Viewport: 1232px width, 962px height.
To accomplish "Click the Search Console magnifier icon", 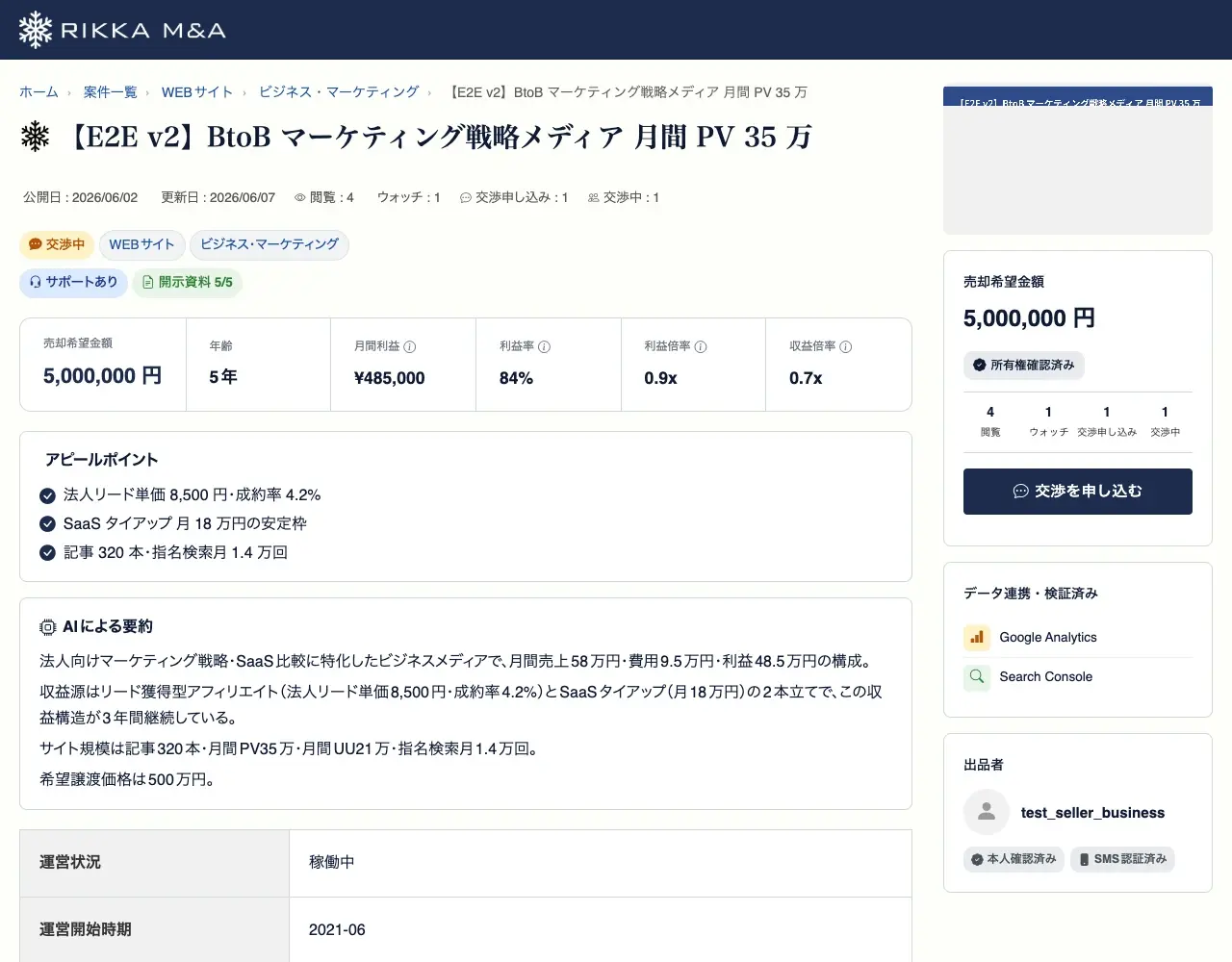I will [x=977, y=676].
